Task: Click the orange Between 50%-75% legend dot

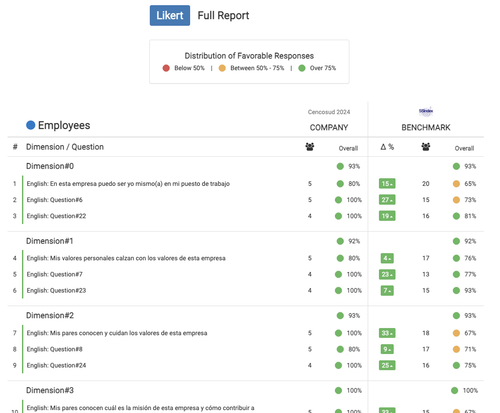Action: (x=222, y=68)
